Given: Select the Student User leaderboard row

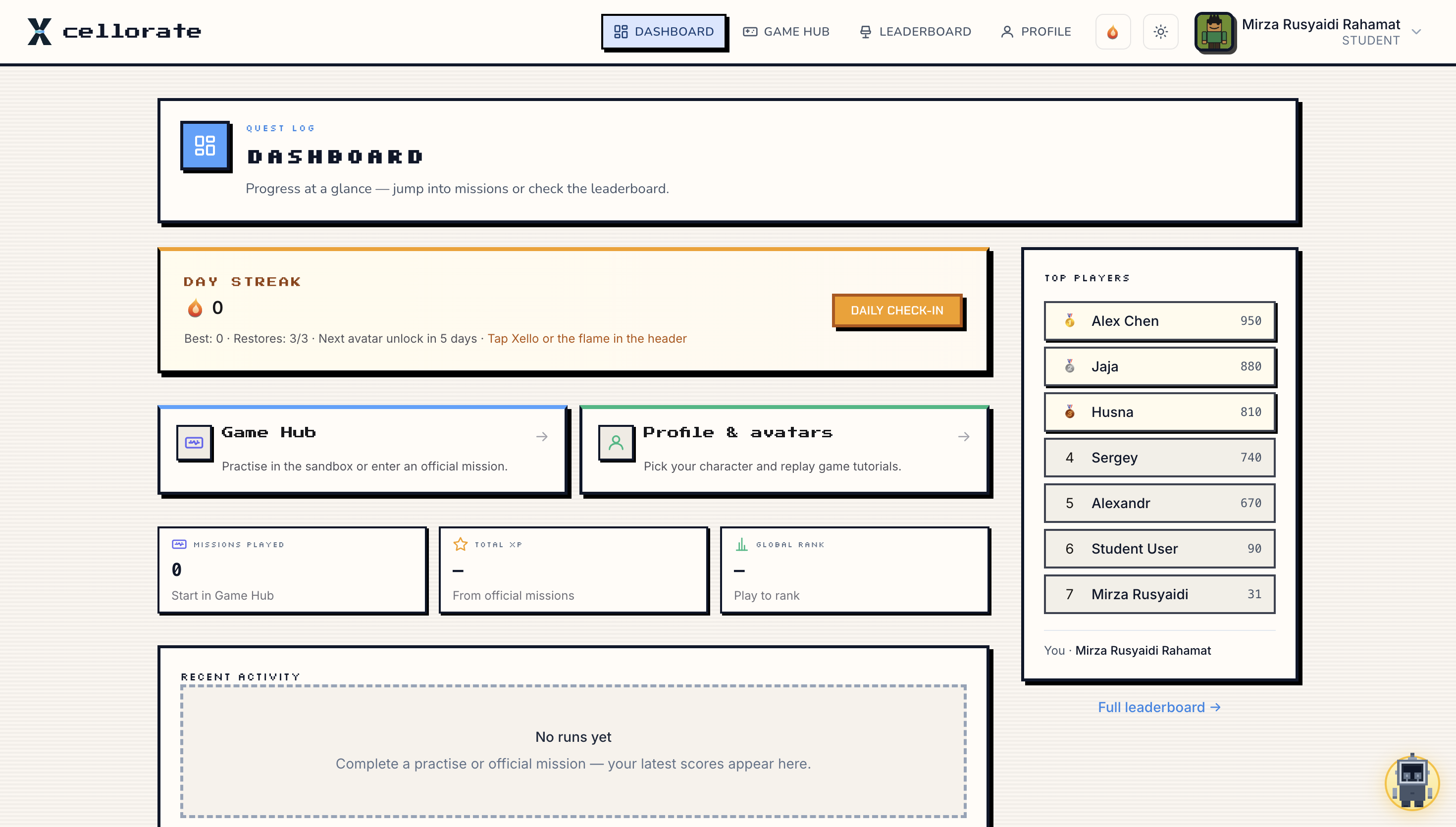Looking at the screenshot, I should click(x=1159, y=548).
